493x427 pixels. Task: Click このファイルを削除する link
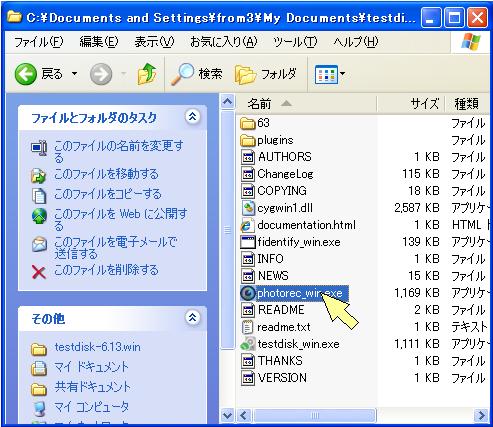106,270
